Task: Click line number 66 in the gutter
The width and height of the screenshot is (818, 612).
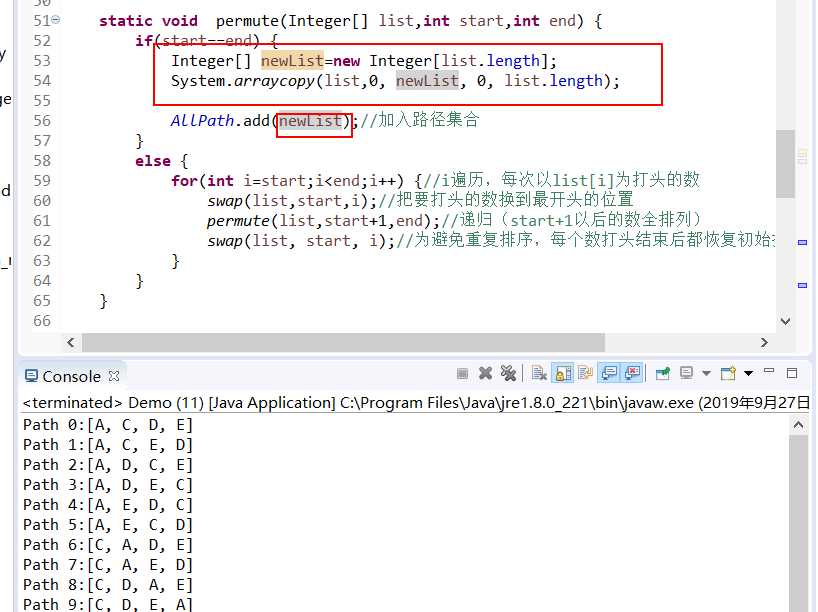Action: (x=42, y=321)
